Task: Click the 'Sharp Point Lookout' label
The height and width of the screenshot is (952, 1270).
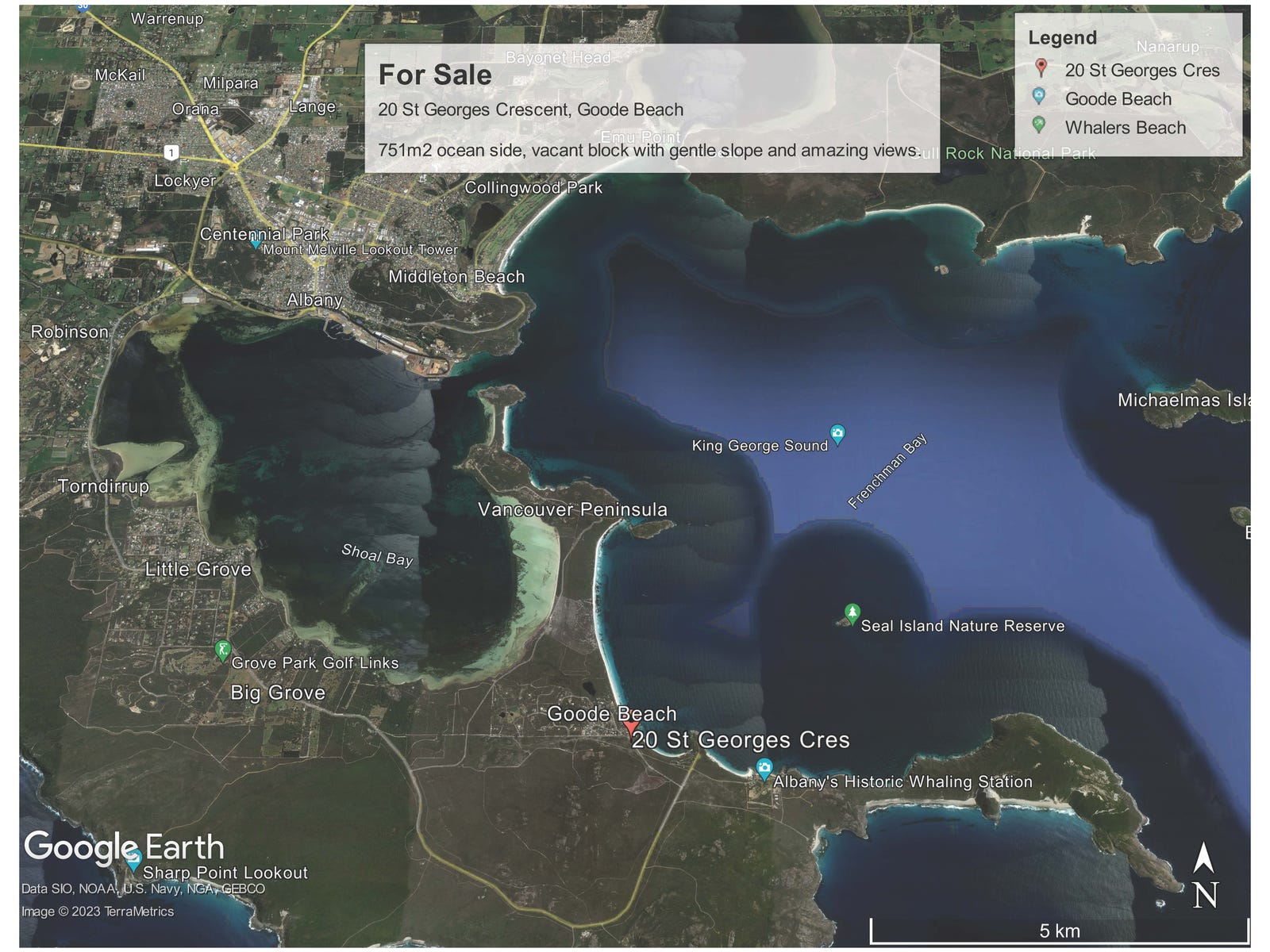Action: tap(225, 873)
